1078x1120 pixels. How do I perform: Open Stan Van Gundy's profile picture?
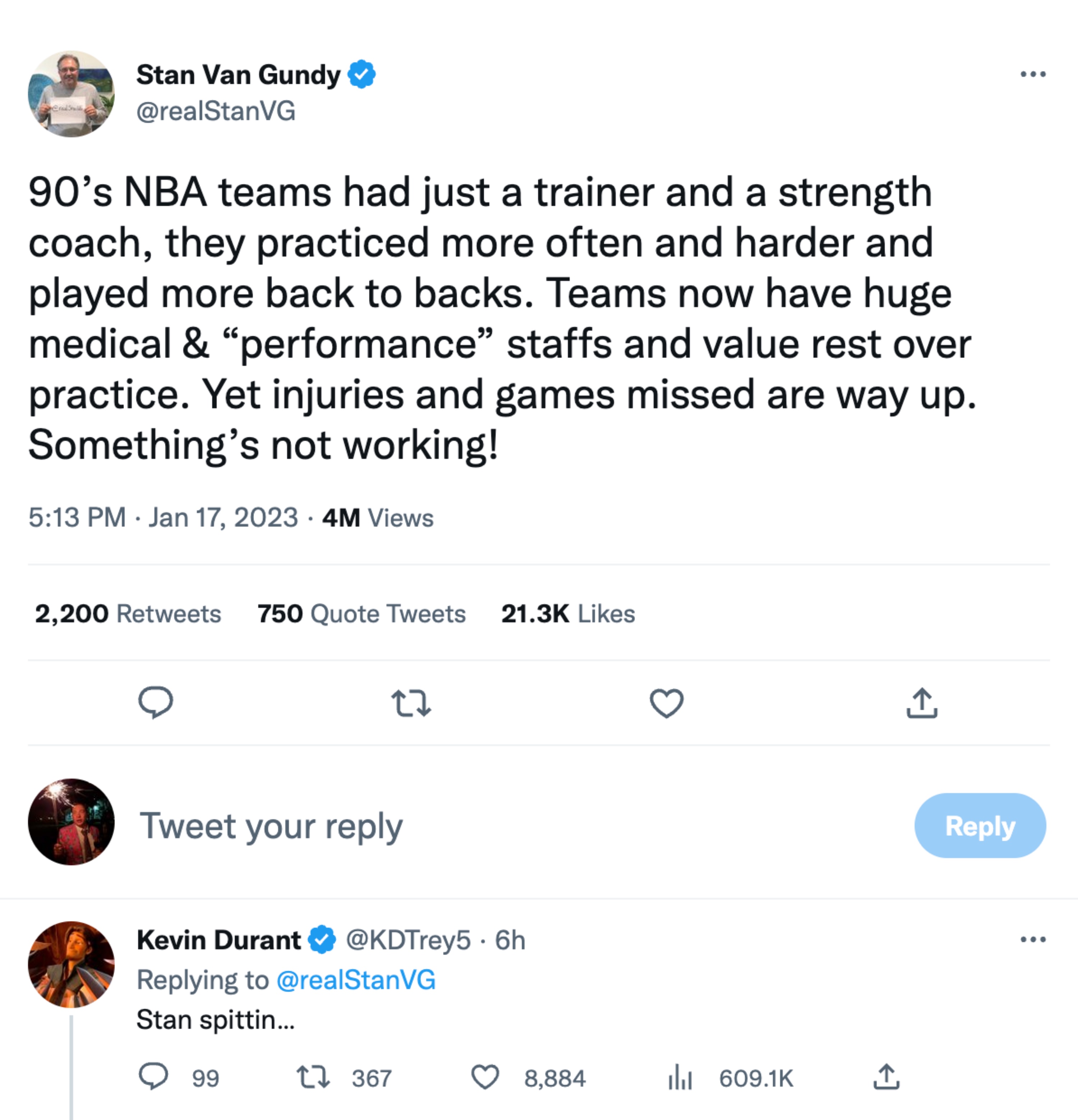point(72,94)
